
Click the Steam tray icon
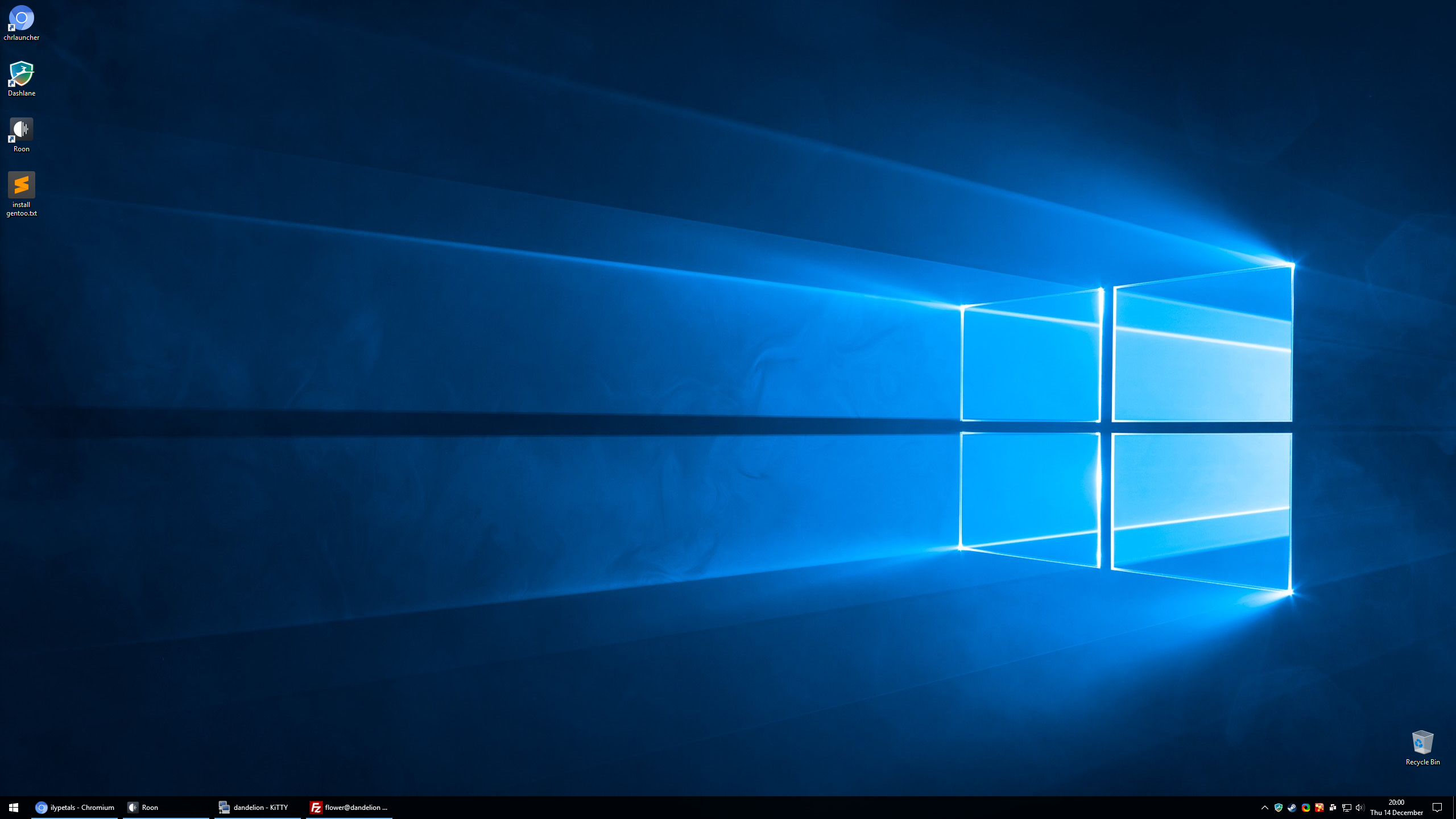click(1292, 808)
